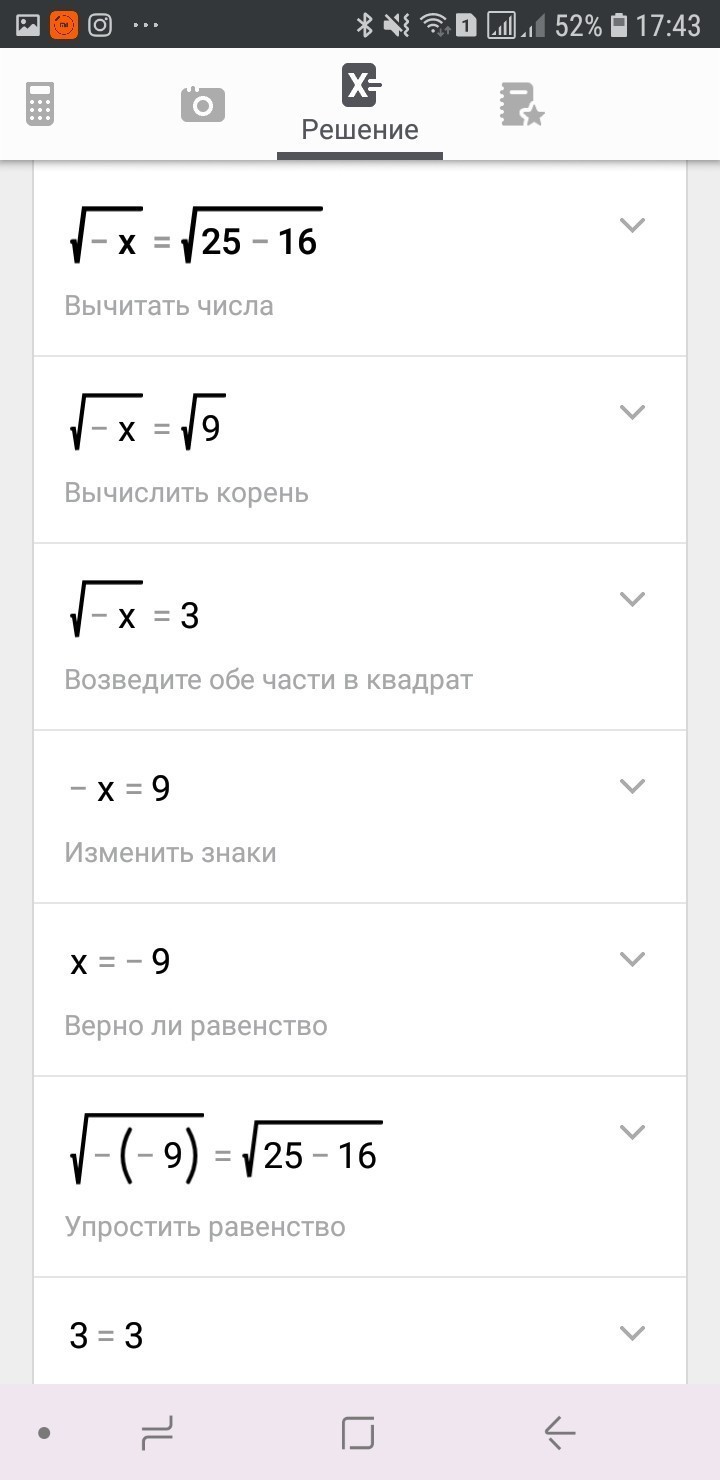Image resolution: width=720 pixels, height=1480 pixels.
Task: Expand the Вычитать числа step
Action: (x=632, y=226)
